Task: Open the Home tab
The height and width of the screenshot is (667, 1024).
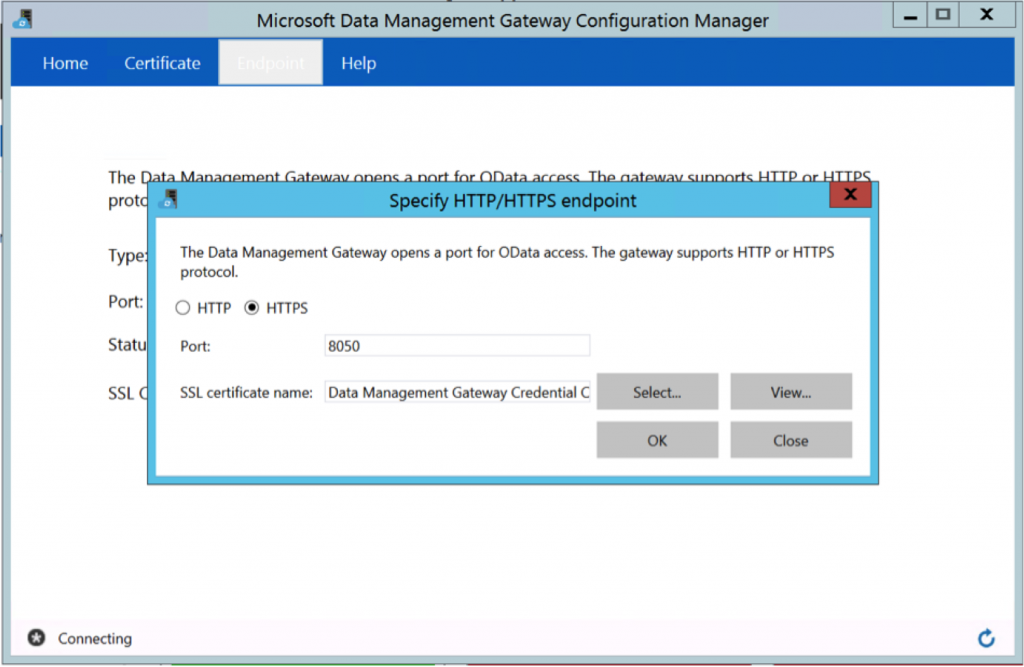Action: (x=65, y=63)
